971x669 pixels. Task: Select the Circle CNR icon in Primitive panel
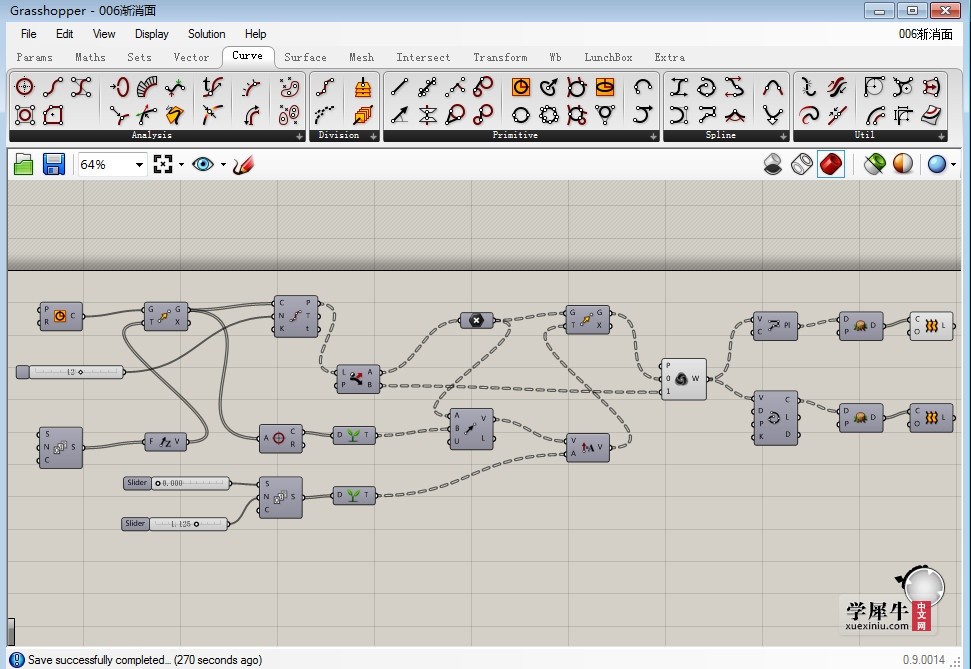click(548, 87)
